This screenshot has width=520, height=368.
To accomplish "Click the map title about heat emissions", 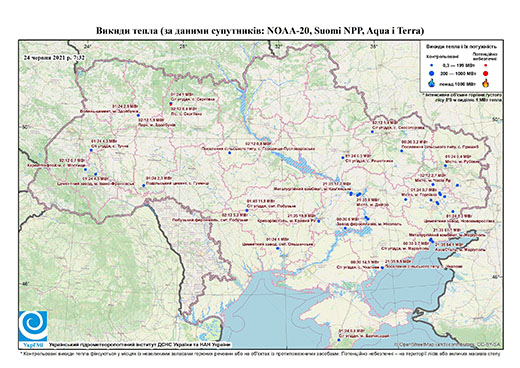I will [x=260, y=31].
